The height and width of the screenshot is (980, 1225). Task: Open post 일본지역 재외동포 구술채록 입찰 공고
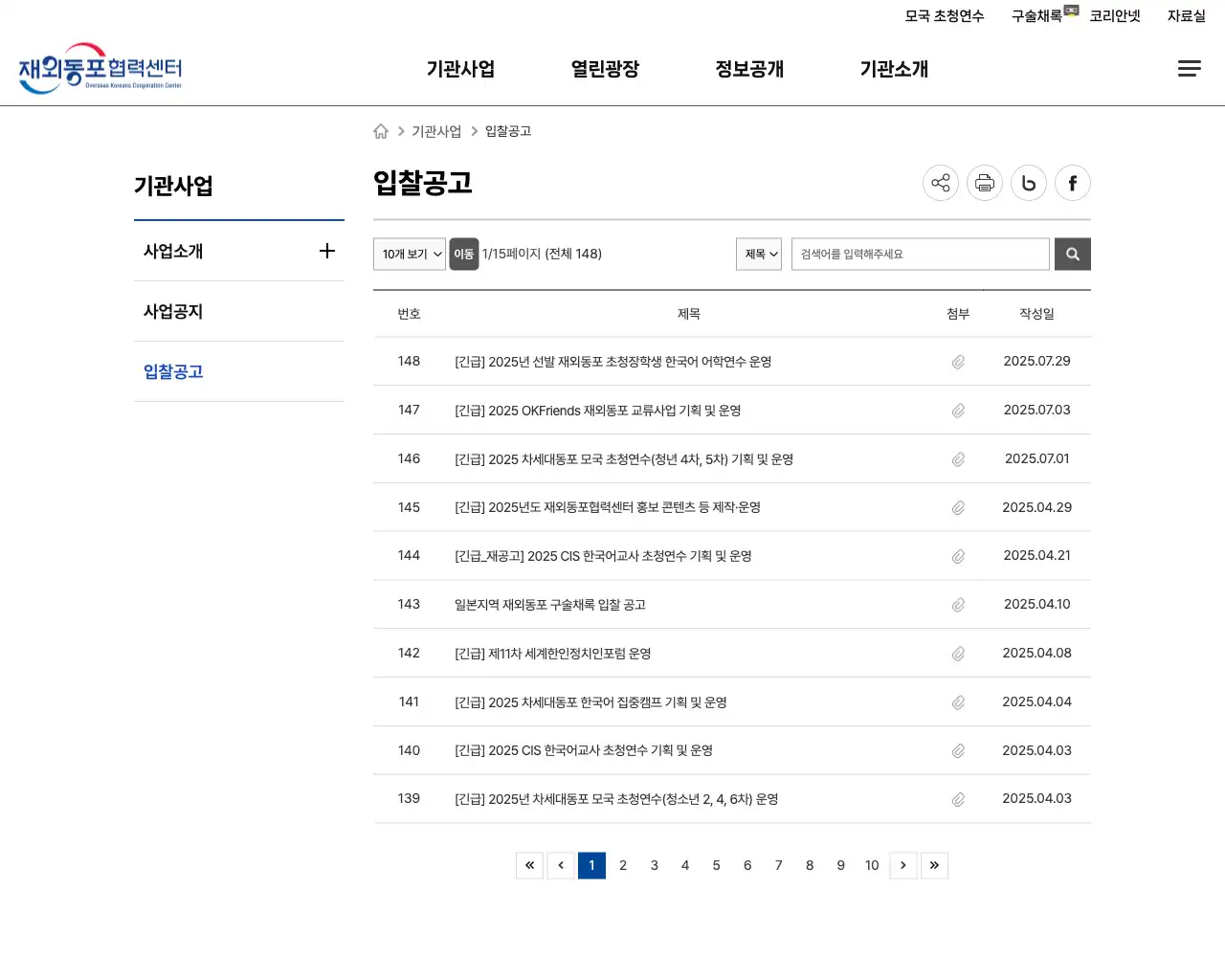[x=550, y=605]
